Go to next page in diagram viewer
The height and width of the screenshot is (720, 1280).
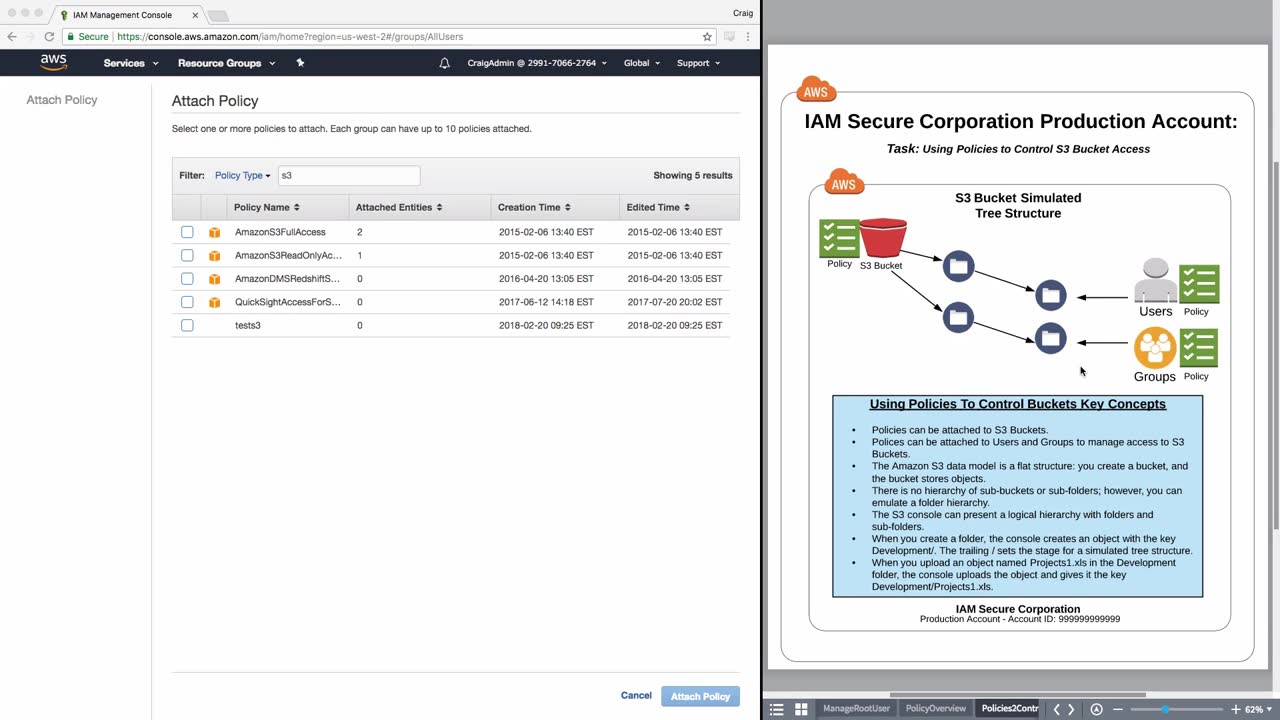click(x=1072, y=709)
